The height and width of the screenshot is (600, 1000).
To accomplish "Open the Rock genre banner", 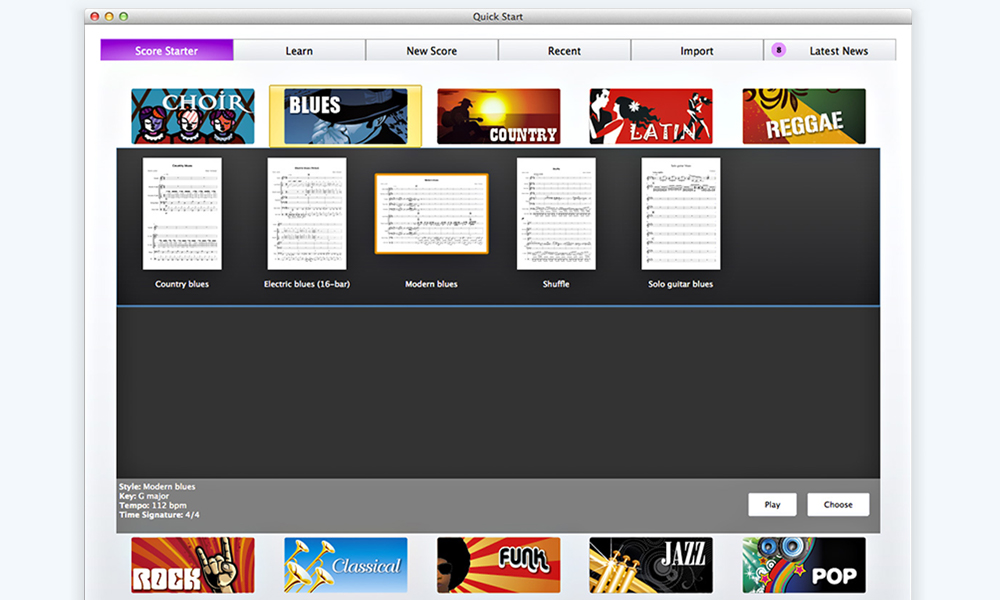I will coord(192,565).
